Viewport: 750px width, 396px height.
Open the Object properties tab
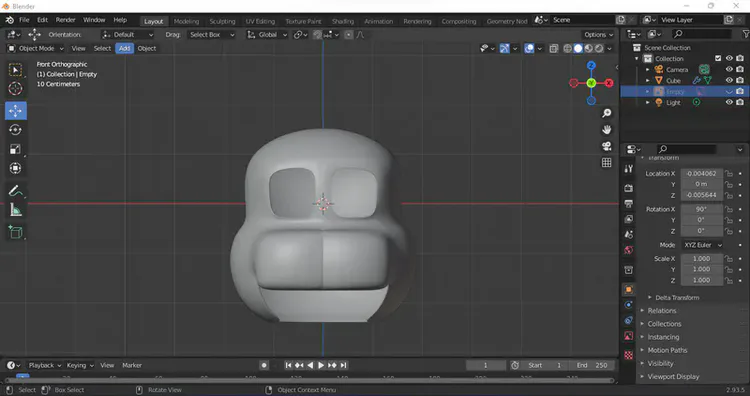(629, 289)
